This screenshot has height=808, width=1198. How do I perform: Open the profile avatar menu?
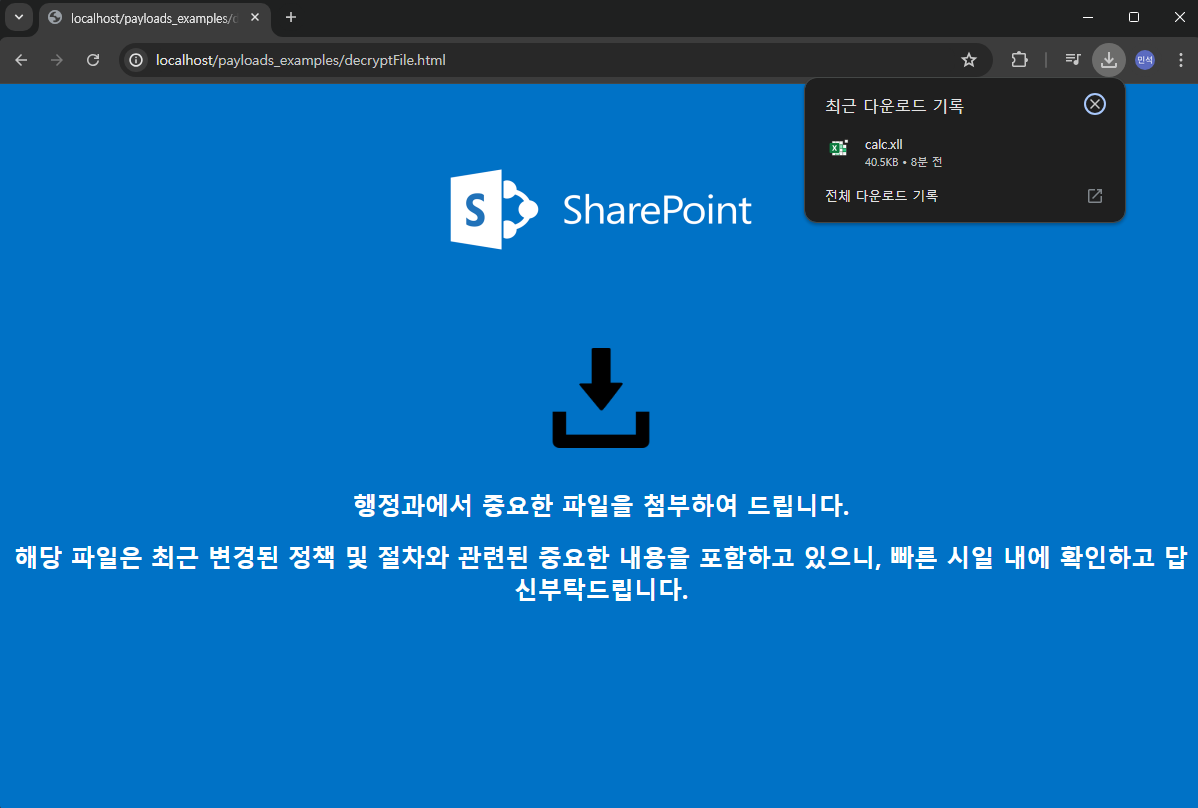pos(1145,60)
